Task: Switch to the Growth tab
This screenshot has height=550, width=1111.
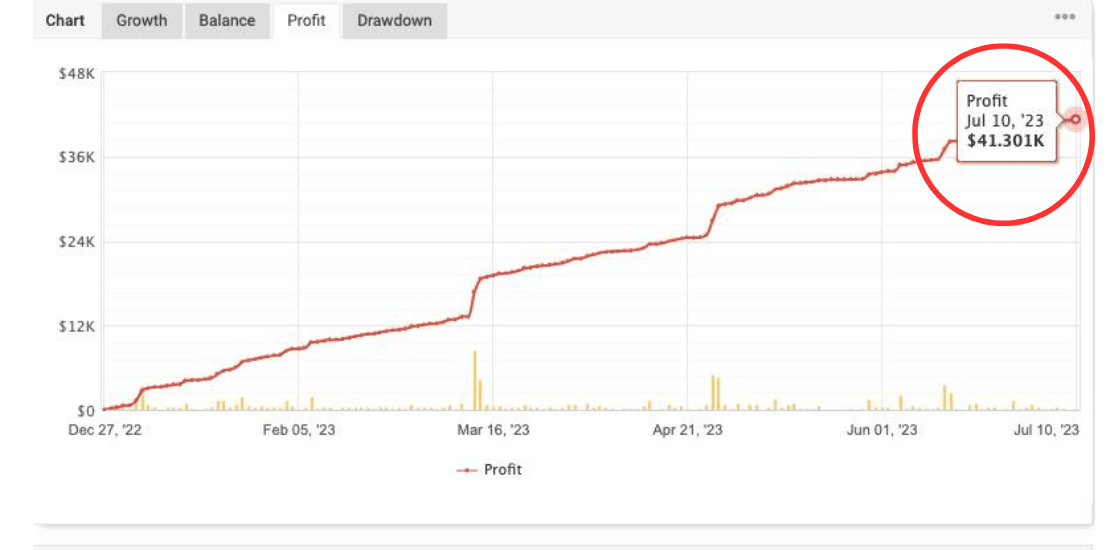Action: [x=141, y=20]
